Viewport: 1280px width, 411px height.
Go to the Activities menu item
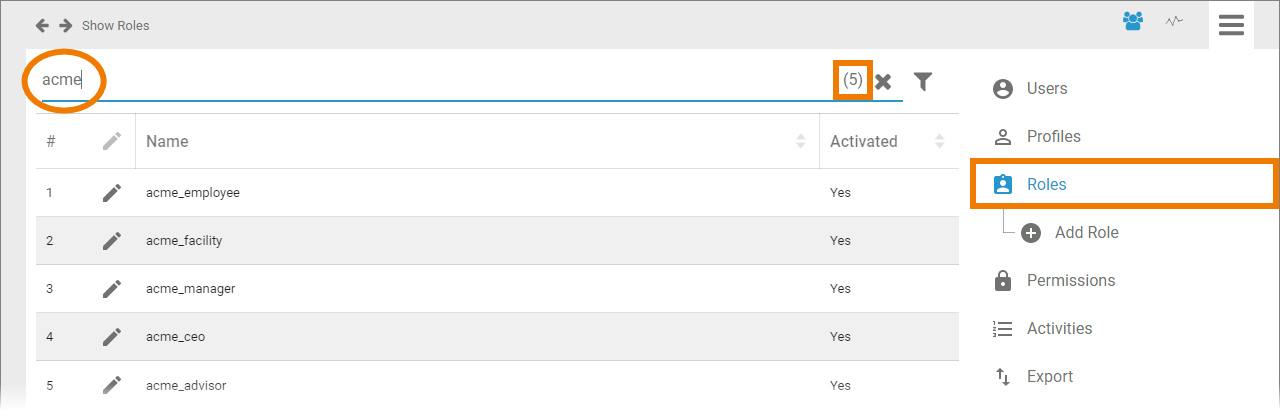[x=1059, y=329]
